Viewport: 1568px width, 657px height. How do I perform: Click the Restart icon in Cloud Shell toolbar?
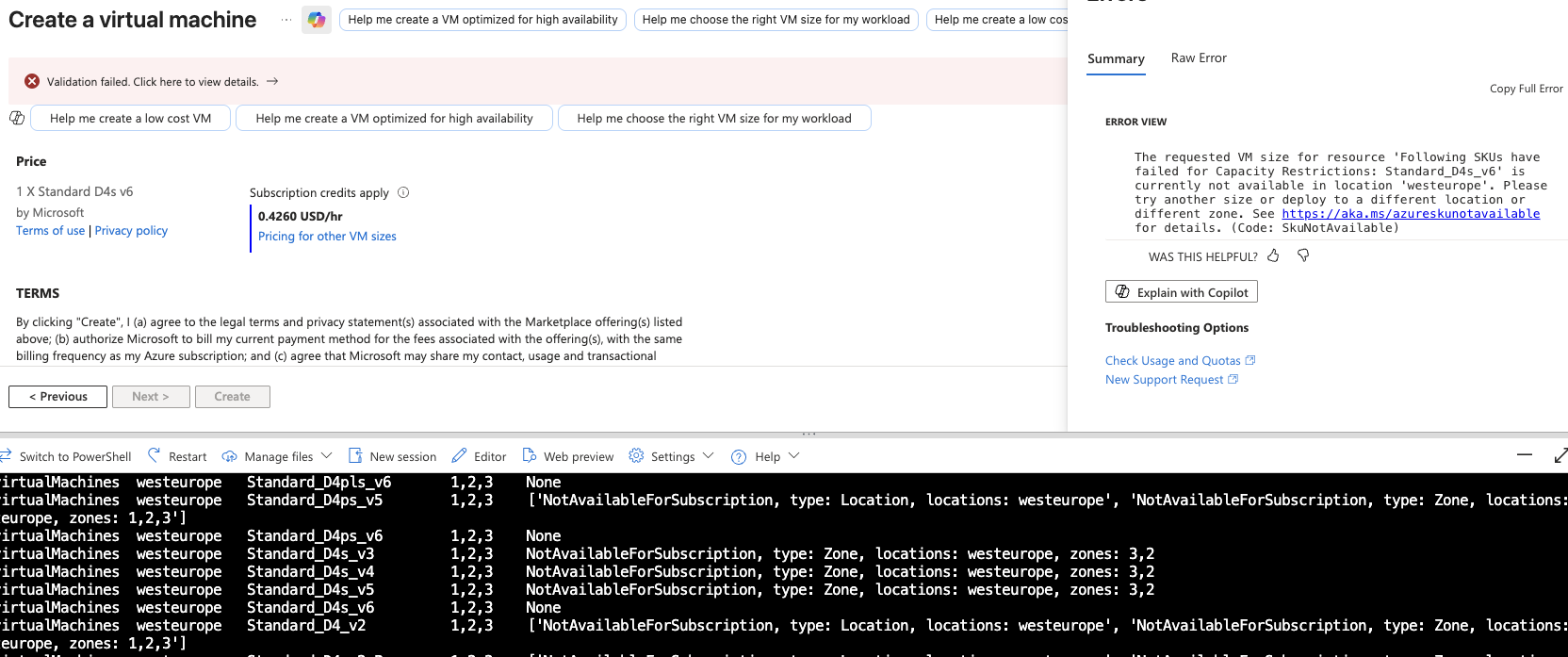(x=155, y=455)
